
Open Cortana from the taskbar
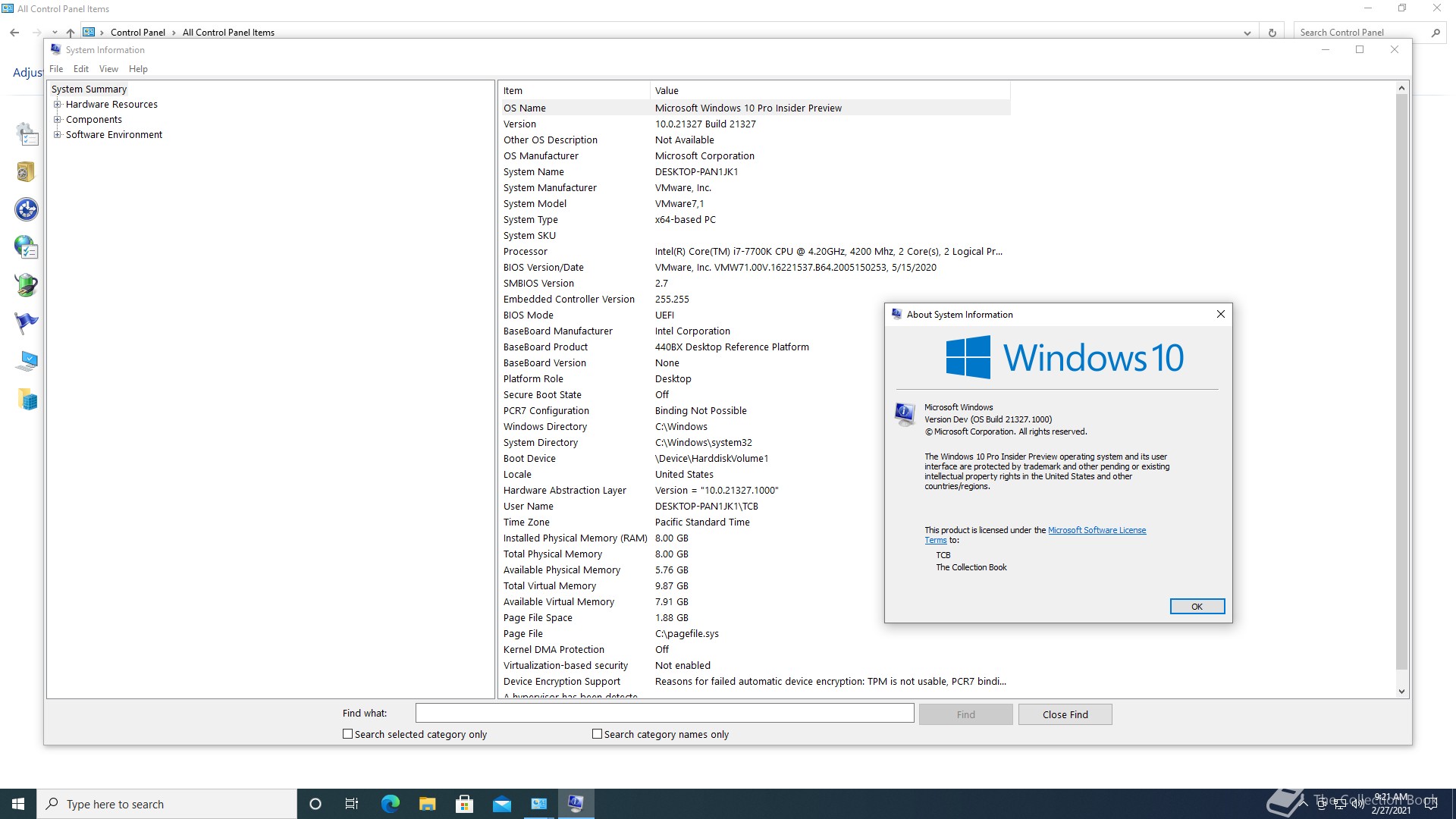(315, 804)
